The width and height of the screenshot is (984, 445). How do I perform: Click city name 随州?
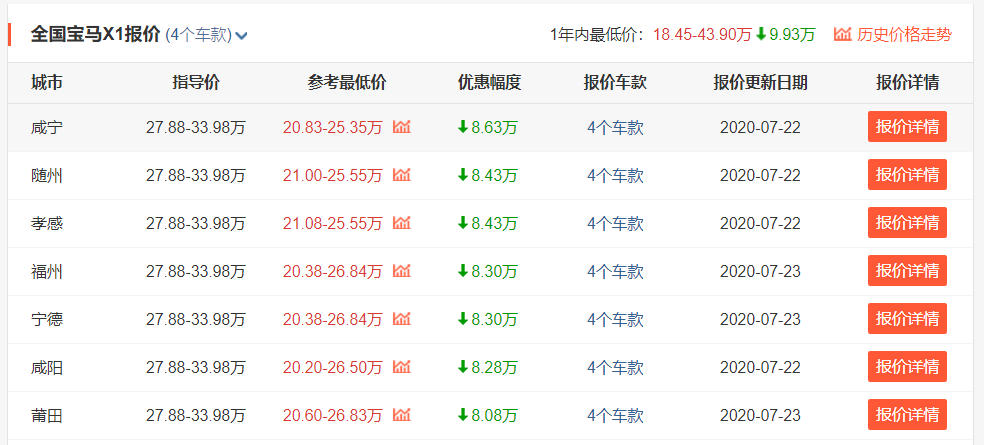click(x=46, y=176)
